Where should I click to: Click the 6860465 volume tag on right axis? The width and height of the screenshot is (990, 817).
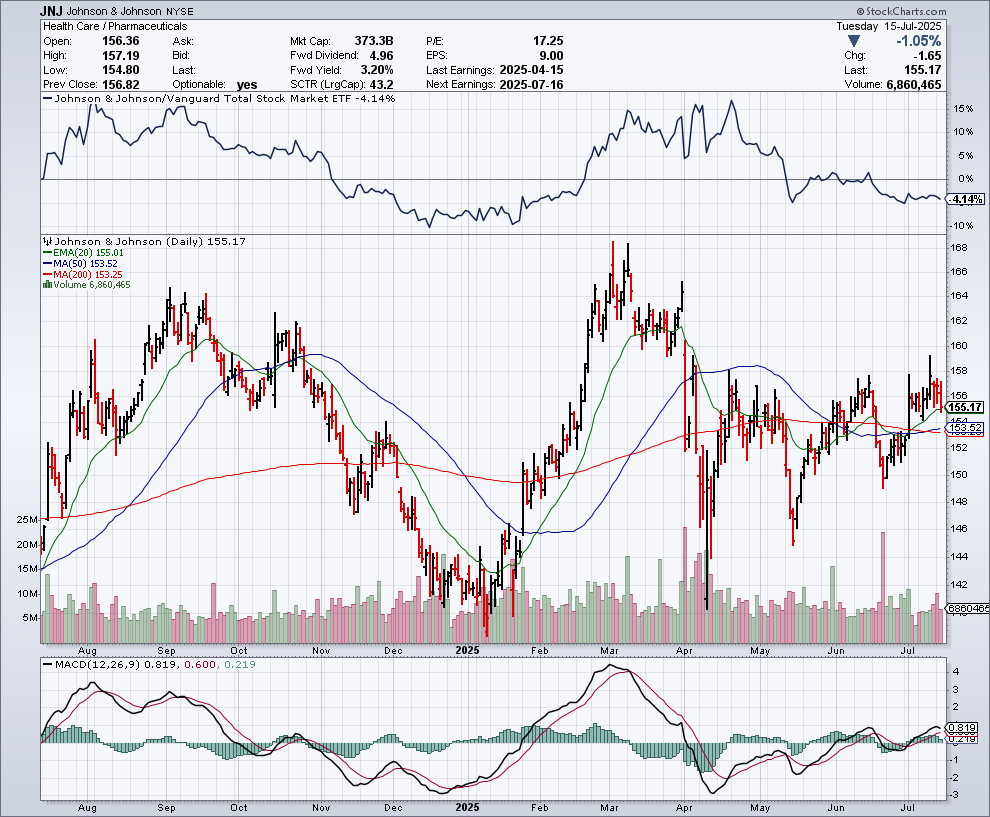pyautogui.click(x=967, y=608)
